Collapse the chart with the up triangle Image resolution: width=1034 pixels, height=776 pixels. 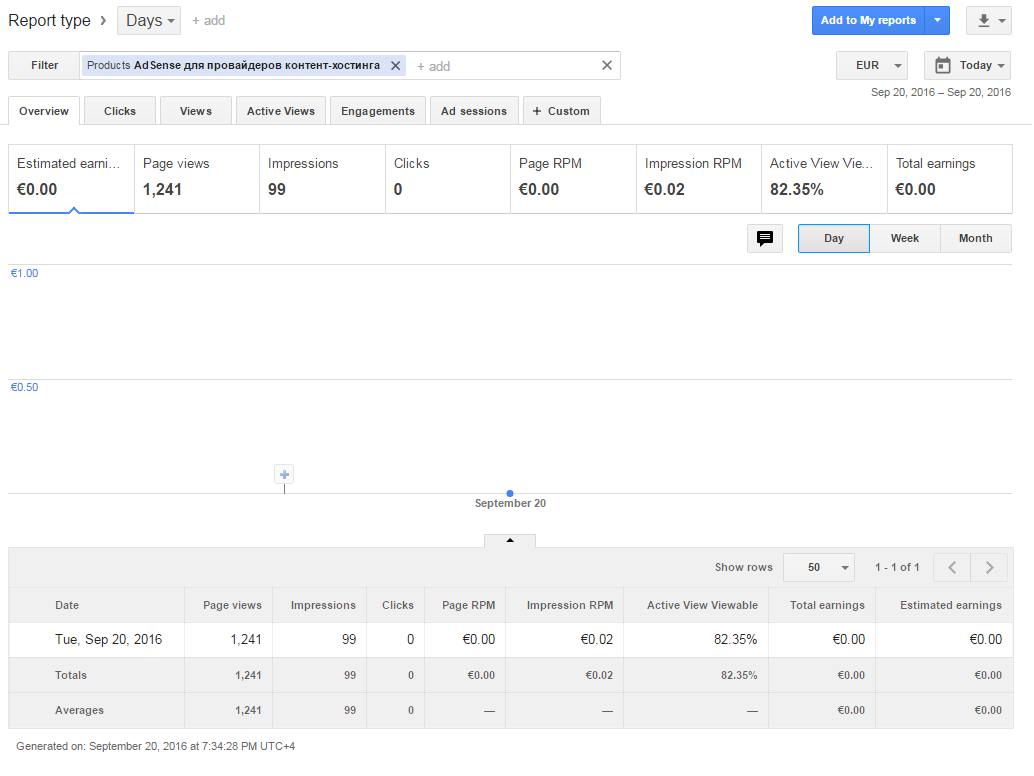[x=510, y=541]
